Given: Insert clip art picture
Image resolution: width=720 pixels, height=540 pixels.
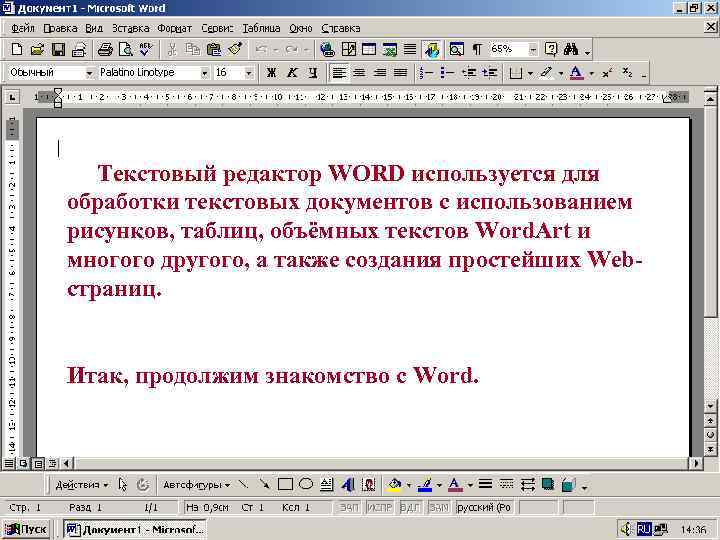Looking at the screenshot, I should 369,484.
